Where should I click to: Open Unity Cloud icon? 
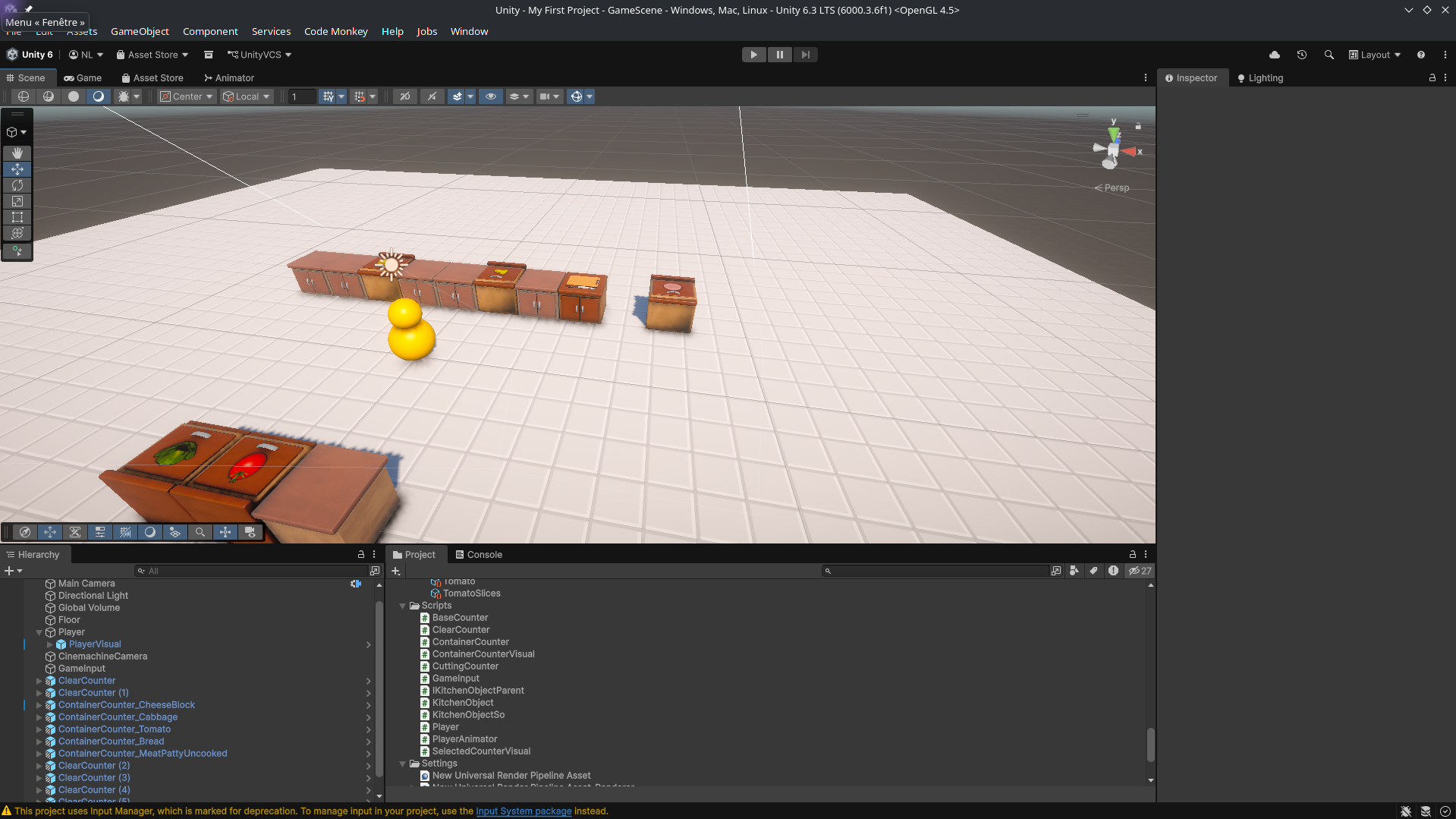(x=1275, y=55)
